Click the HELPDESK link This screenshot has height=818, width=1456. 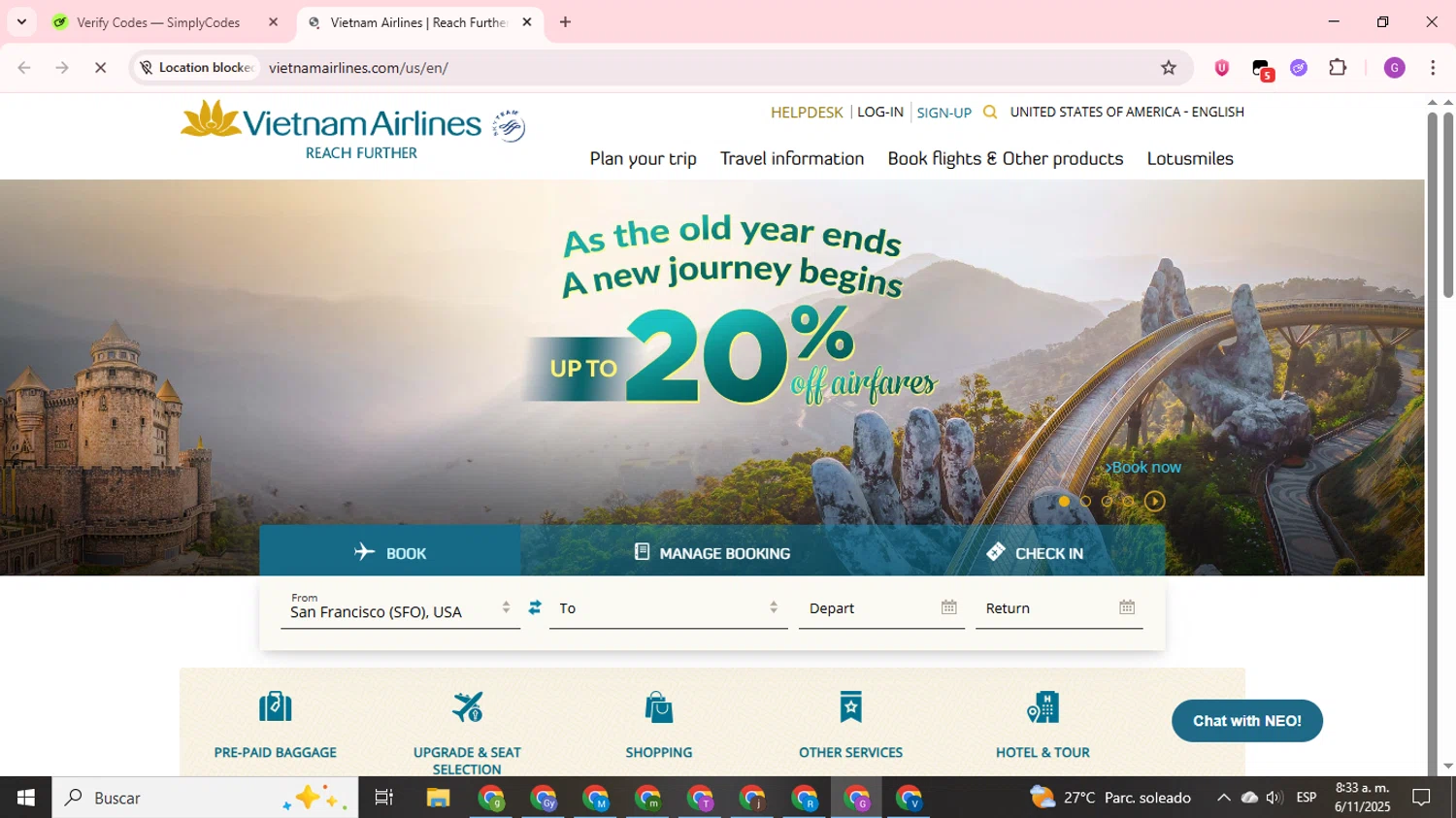[x=807, y=113]
